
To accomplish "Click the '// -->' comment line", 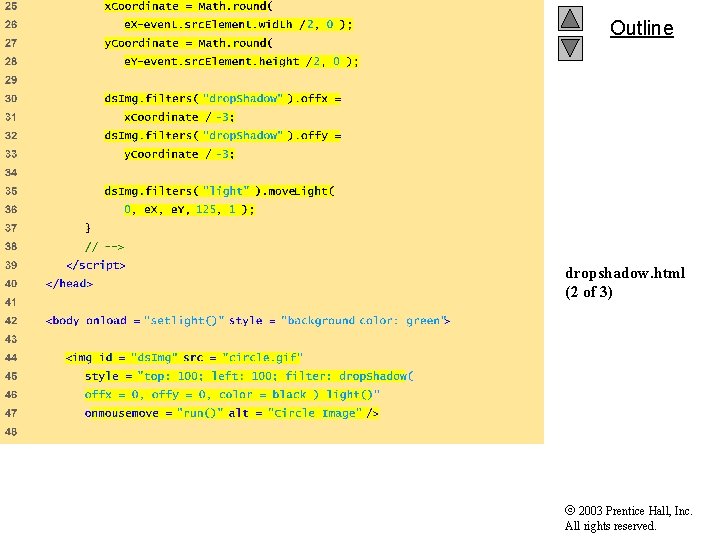I will point(104,247).
